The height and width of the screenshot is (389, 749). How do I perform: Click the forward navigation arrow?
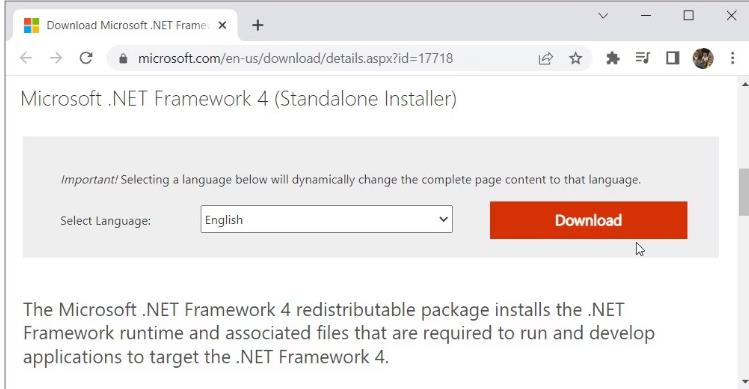point(56,58)
